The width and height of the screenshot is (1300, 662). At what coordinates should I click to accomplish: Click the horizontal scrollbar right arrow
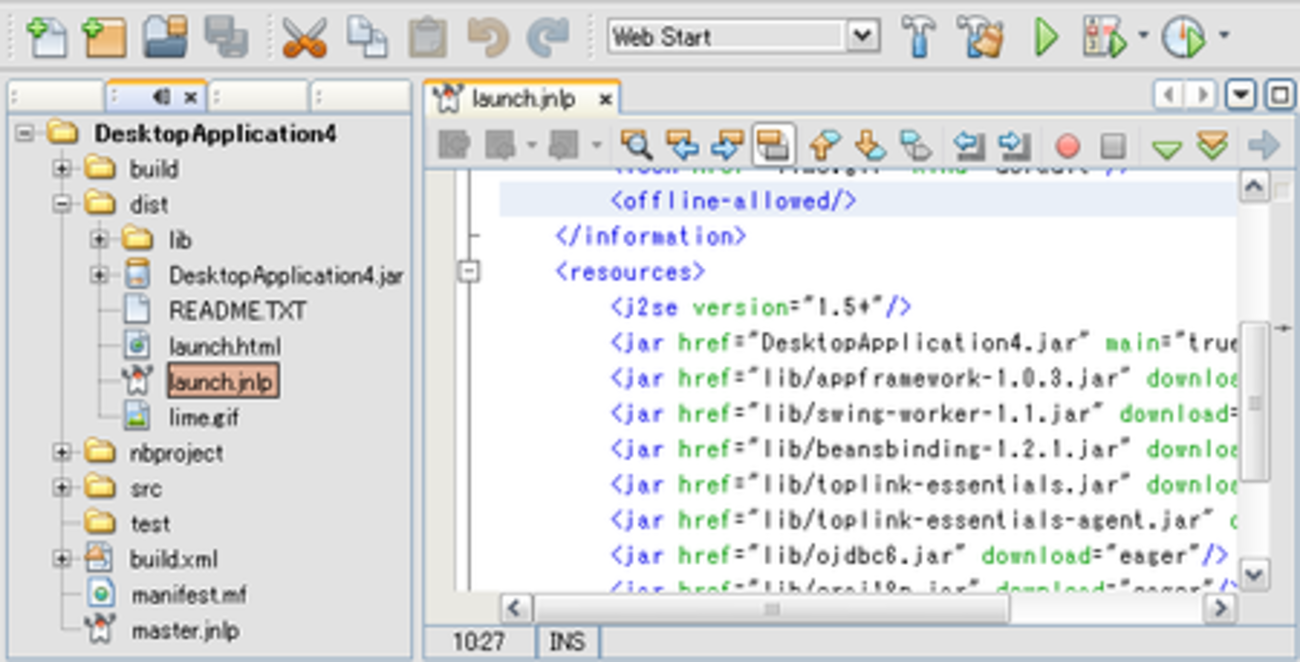[x=1219, y=607]
